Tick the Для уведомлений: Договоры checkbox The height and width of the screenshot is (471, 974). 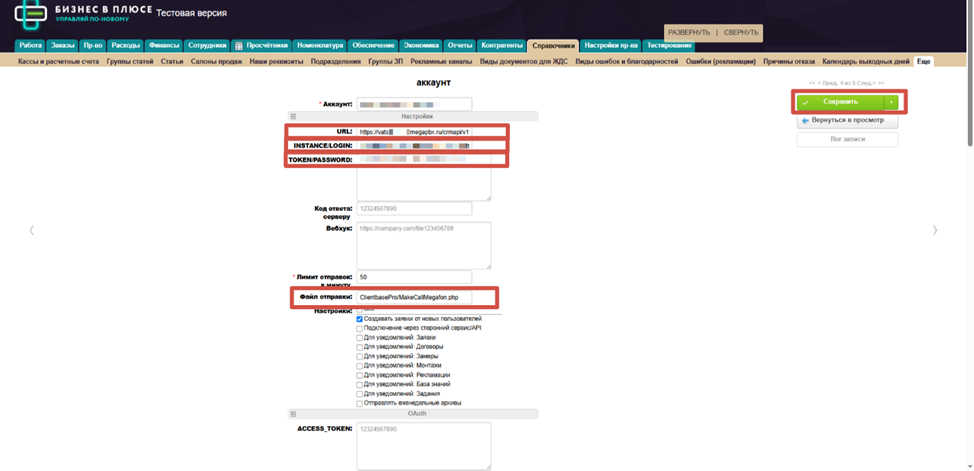(360, 347)
